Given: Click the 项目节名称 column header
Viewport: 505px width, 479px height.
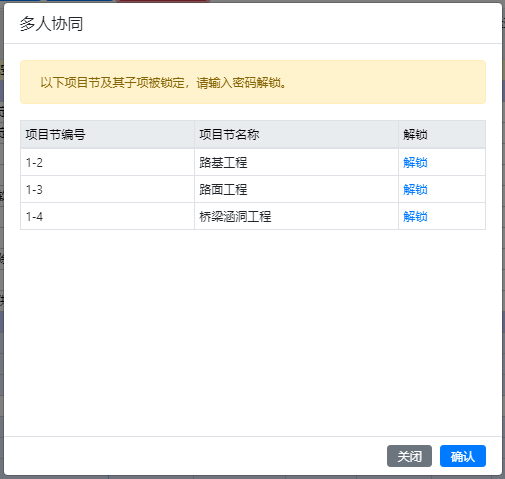Looking at the screenshot, I should 296,135.
